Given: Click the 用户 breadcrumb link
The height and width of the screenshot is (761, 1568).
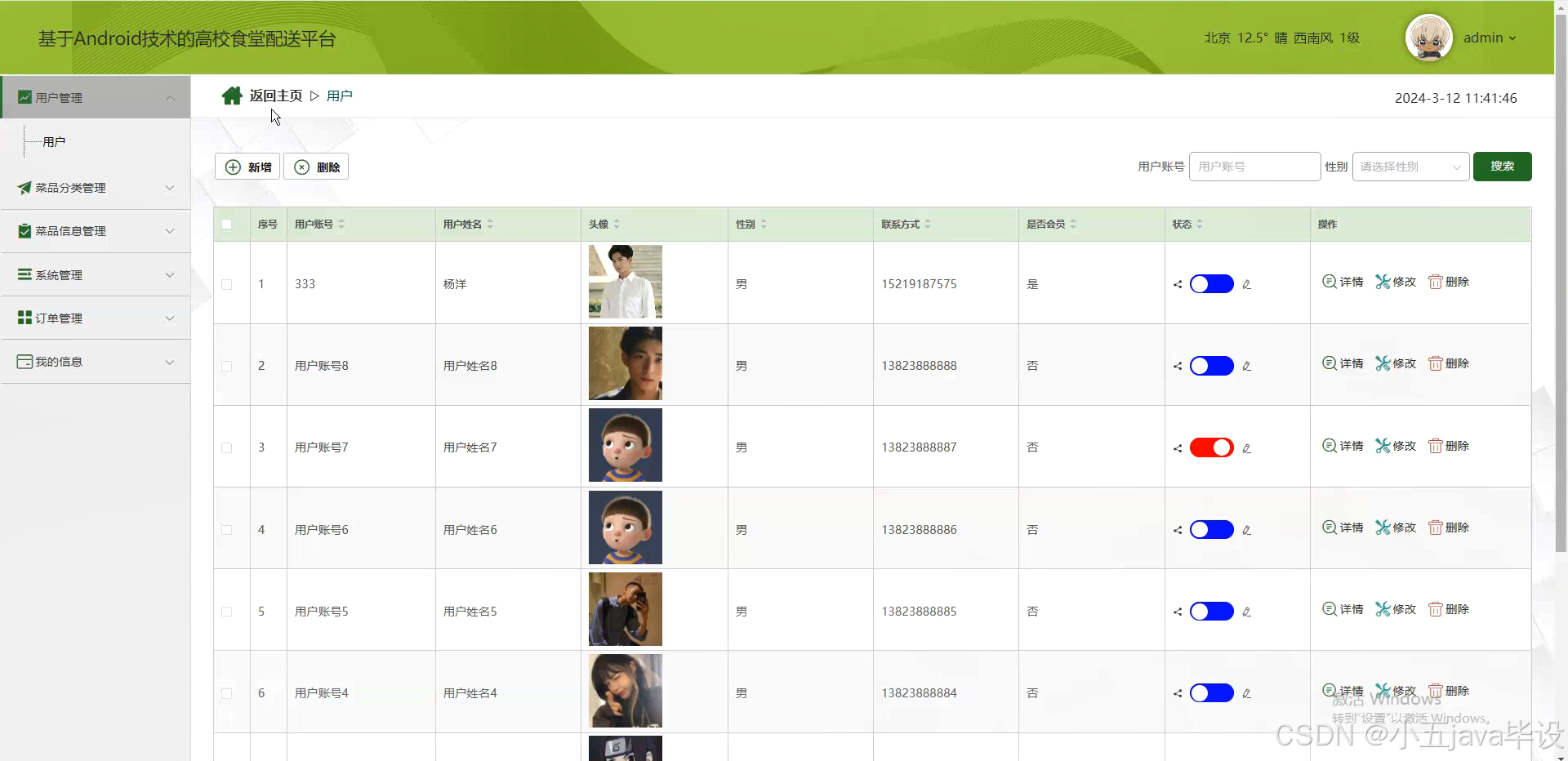Looking at the screenshot, I should [x=340, y=96].
